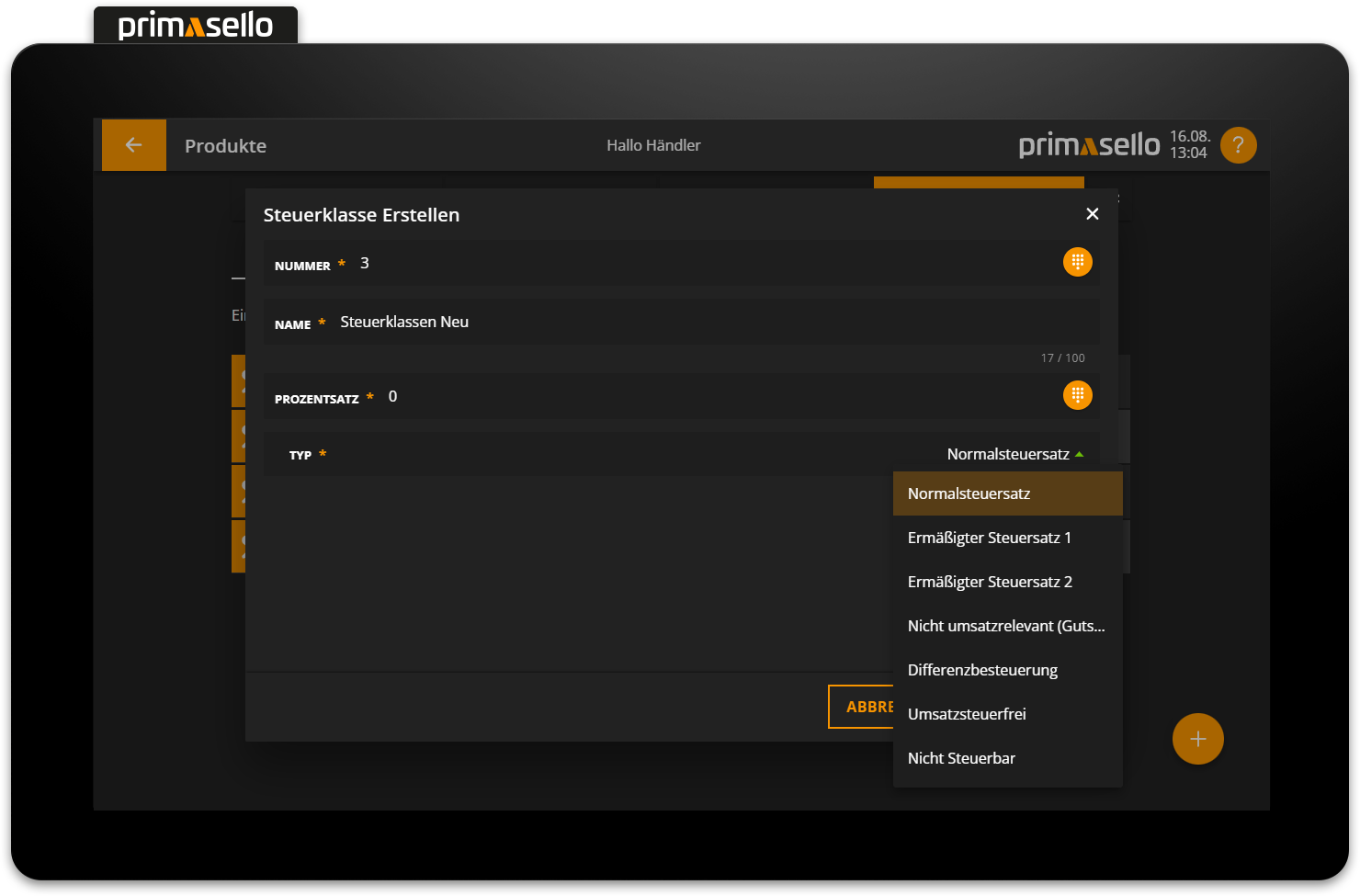
Task: Go back using the orange arrow button
Action: pos(133,145)
